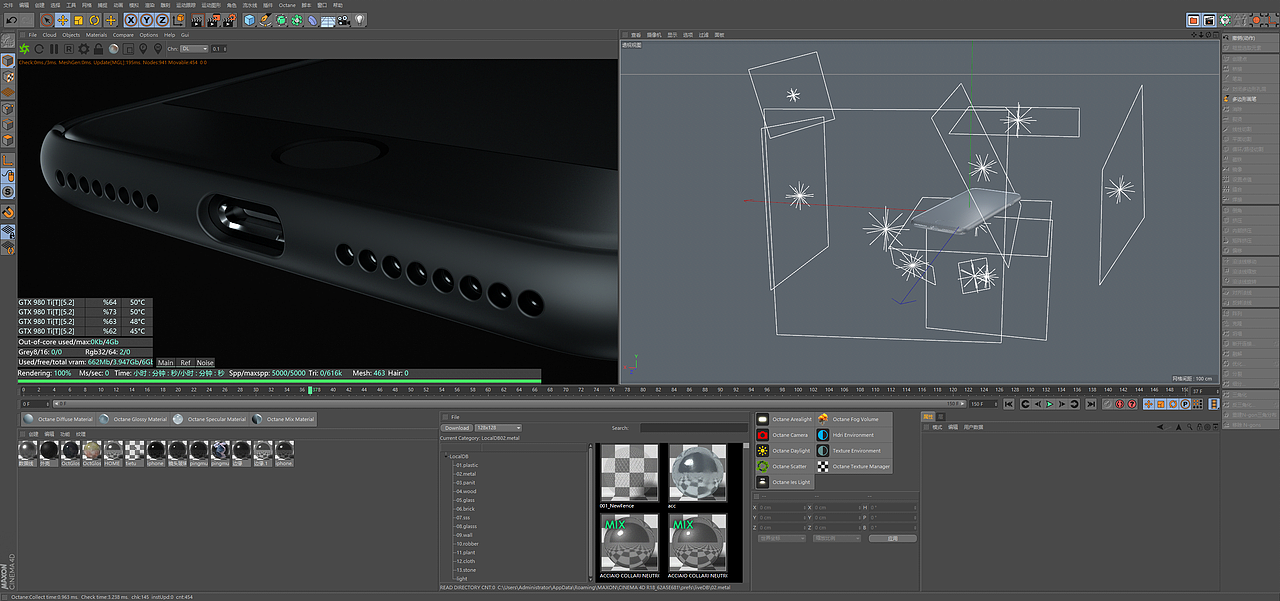
Task: Add Hdri Environment
Action: (x=853, y=435)
